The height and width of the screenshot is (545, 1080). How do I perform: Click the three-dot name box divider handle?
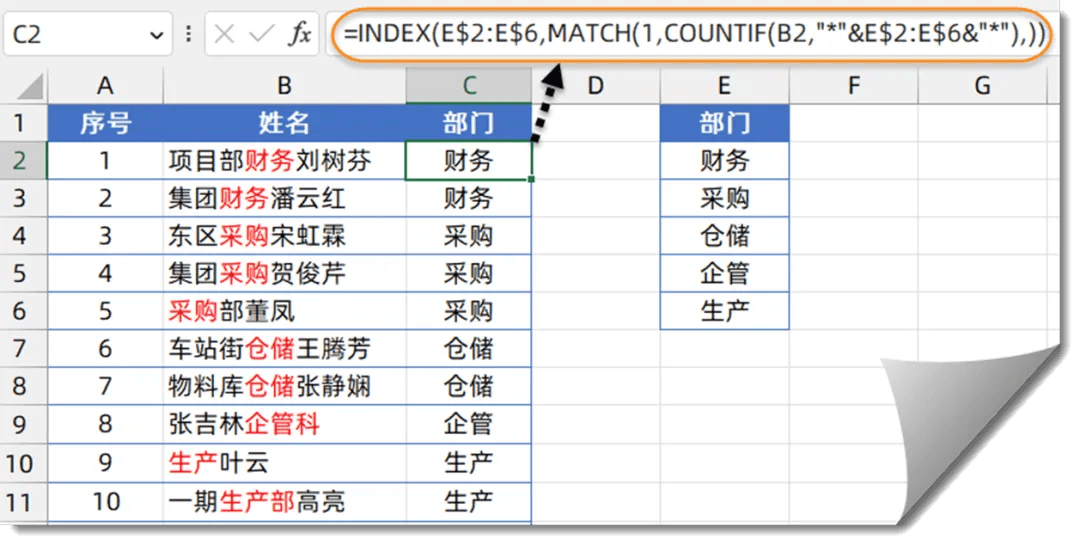pos(188,34)
